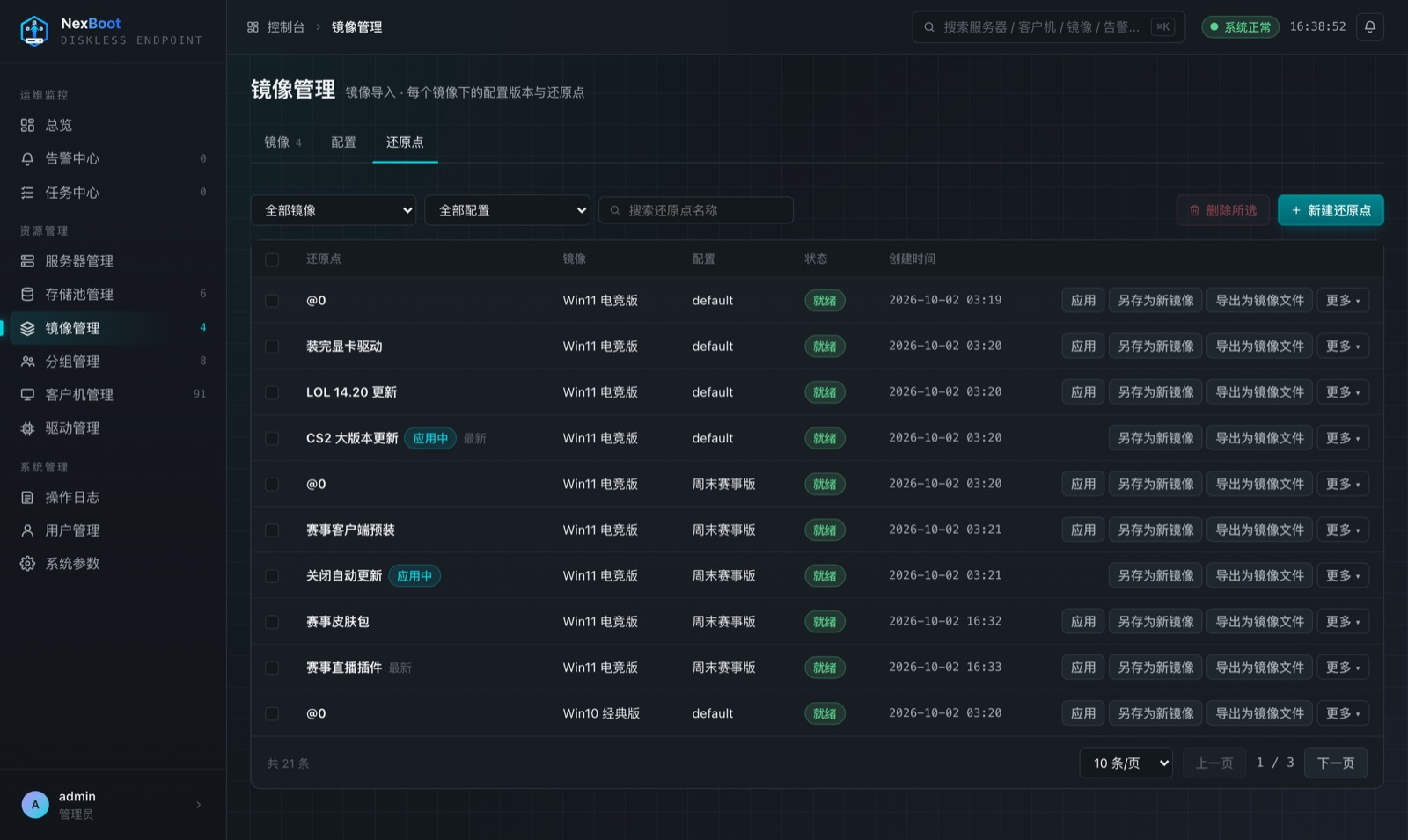This screenshot has height=840, width=1408.
Task: Click the global 搜索服务器 search box
Action: [x=1048, y=27]
